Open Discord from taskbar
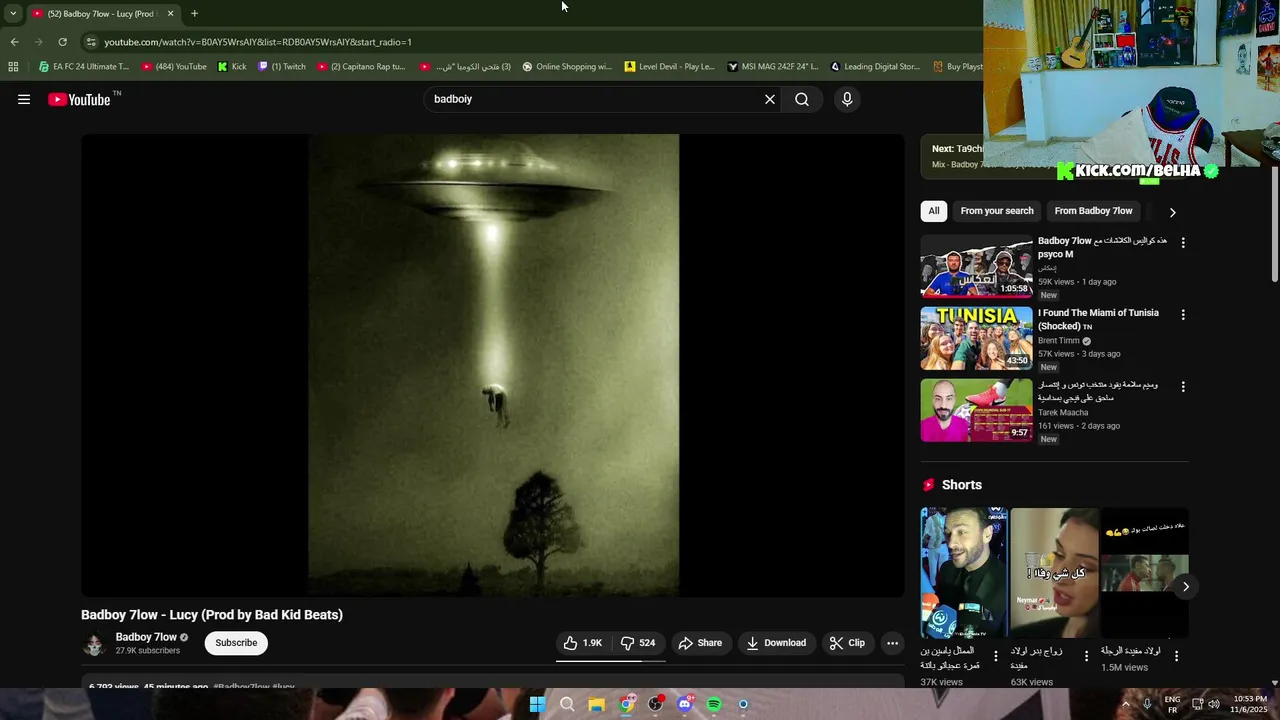 click(684, 704)
